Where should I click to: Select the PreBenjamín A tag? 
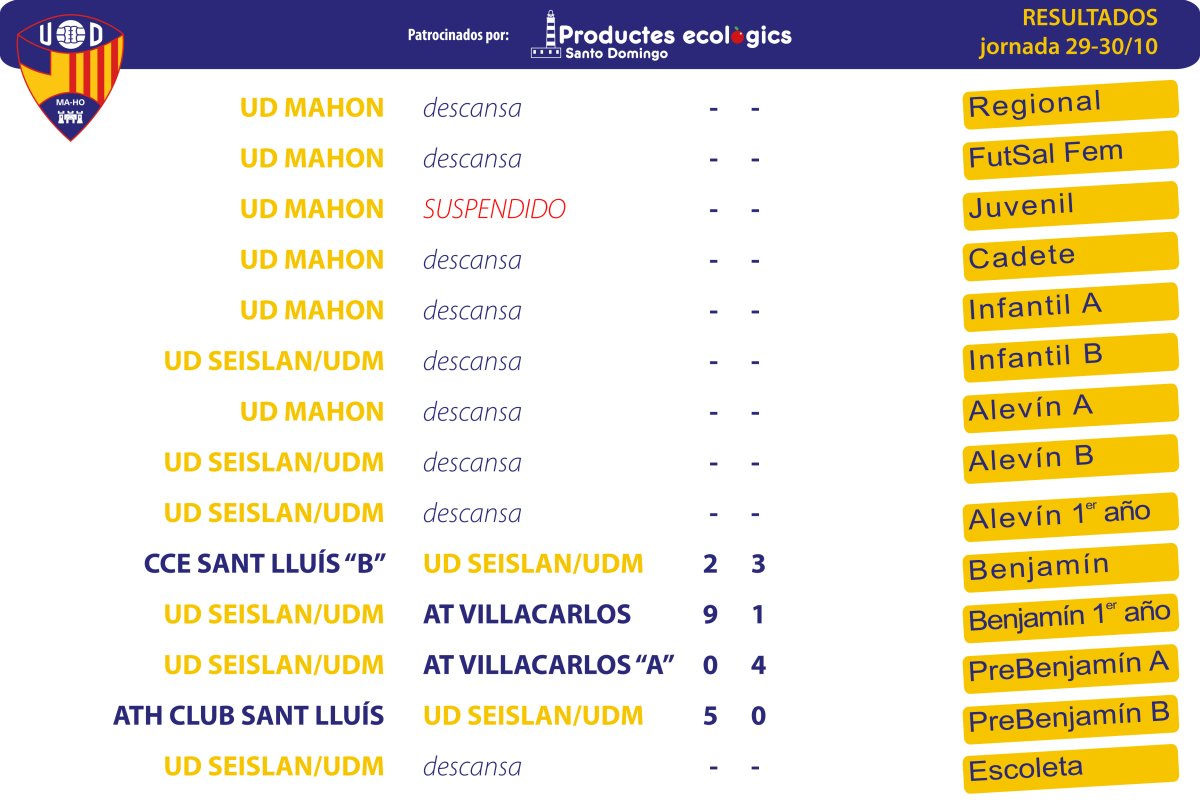[x=1071, y=668]
